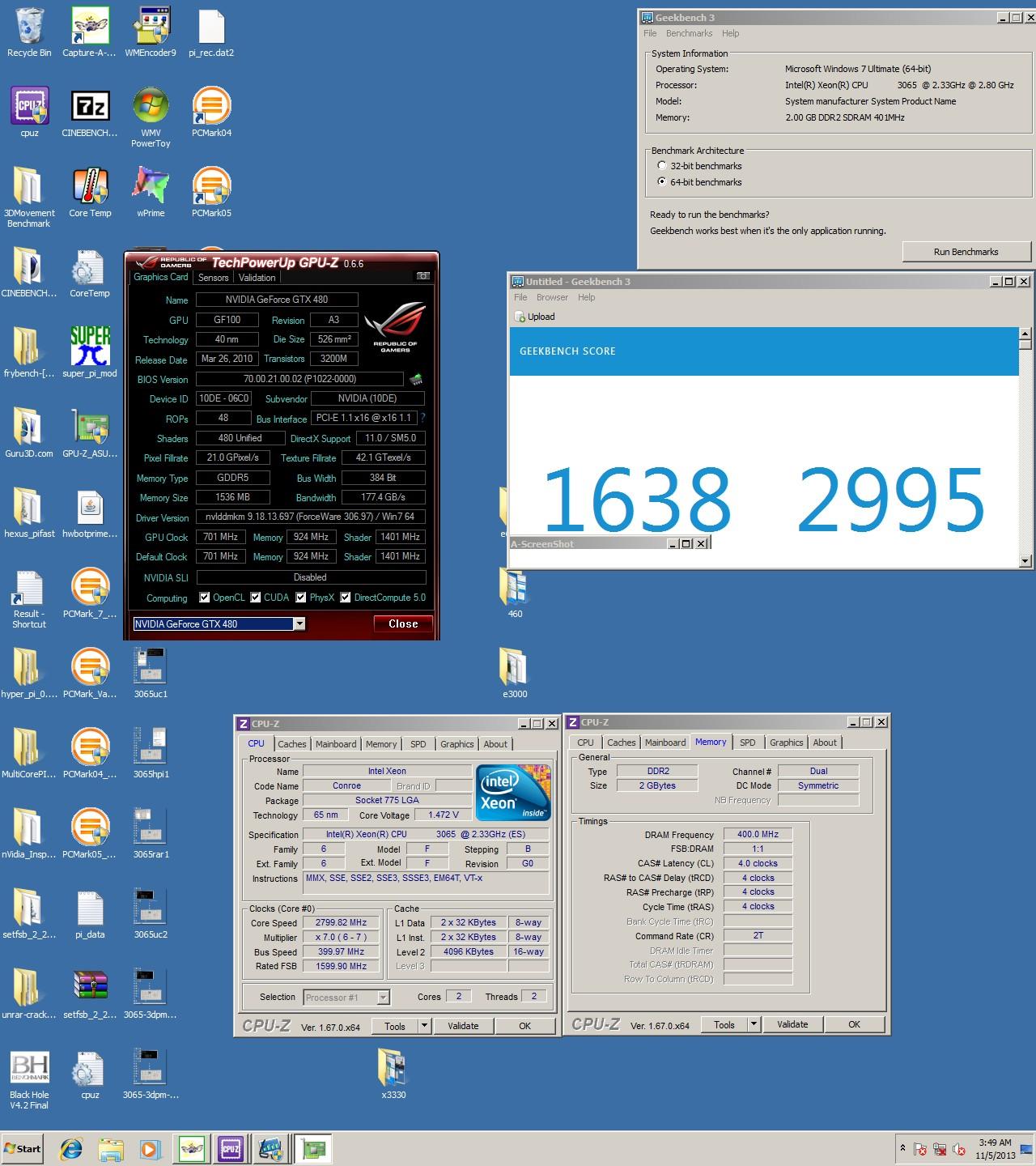Open PCMark04 desktop shortcut
The height and width of the screenshot is (1166, 1036).
coord(211,113)
